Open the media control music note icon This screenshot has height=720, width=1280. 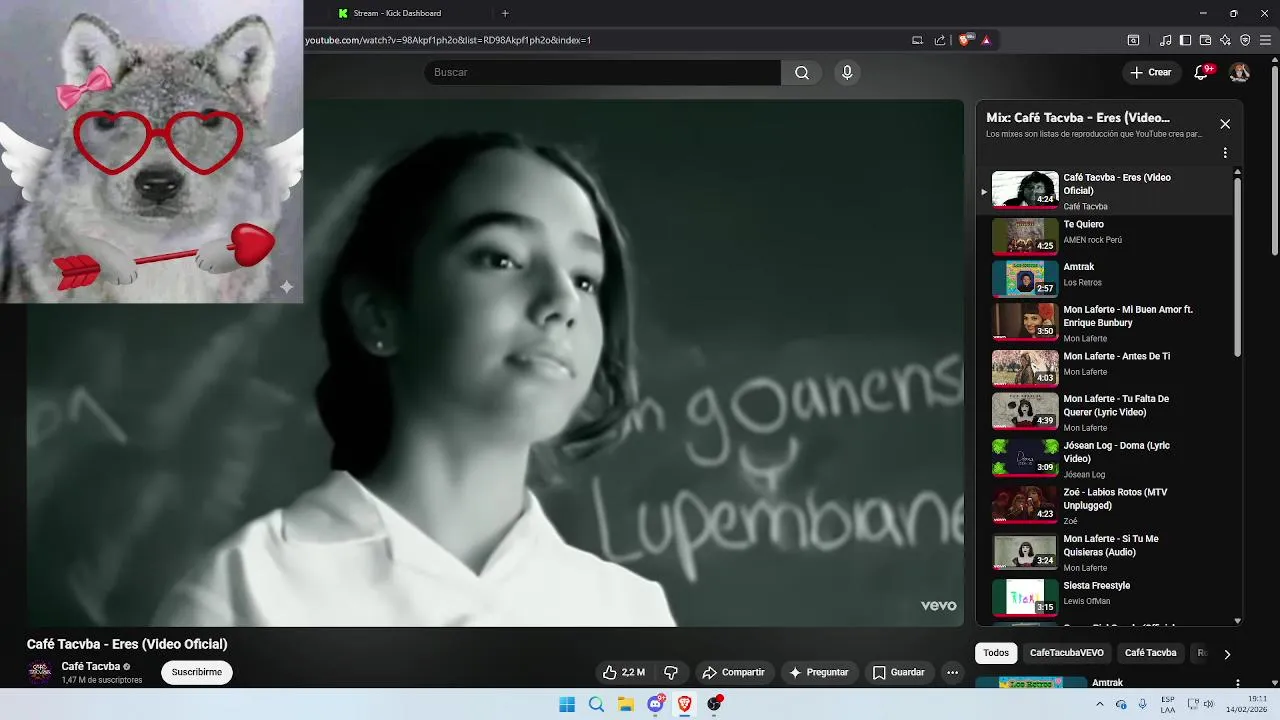coord(1166,40)
